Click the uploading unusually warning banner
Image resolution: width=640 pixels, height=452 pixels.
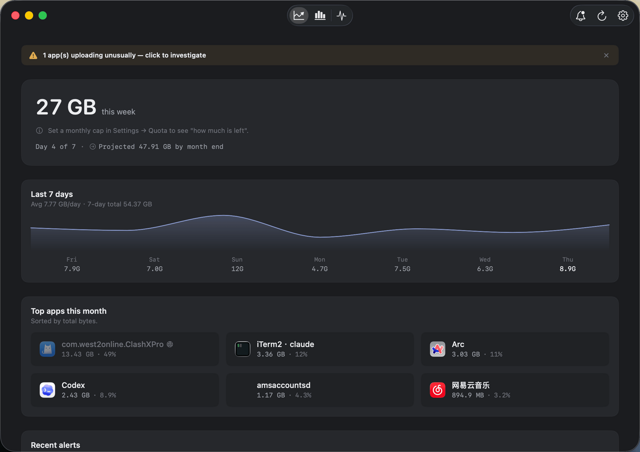pos(320,55)
